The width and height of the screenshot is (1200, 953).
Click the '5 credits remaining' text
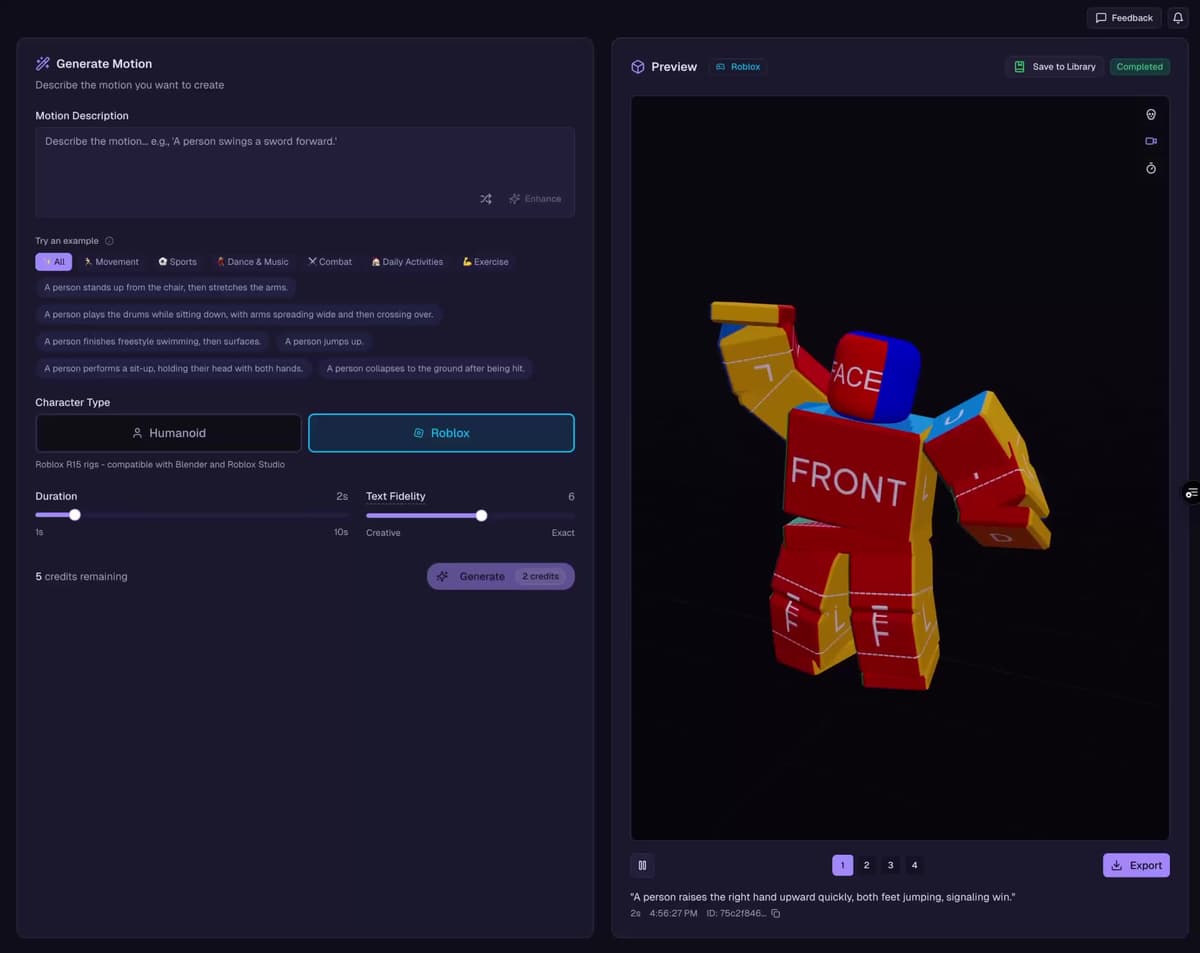81,577
